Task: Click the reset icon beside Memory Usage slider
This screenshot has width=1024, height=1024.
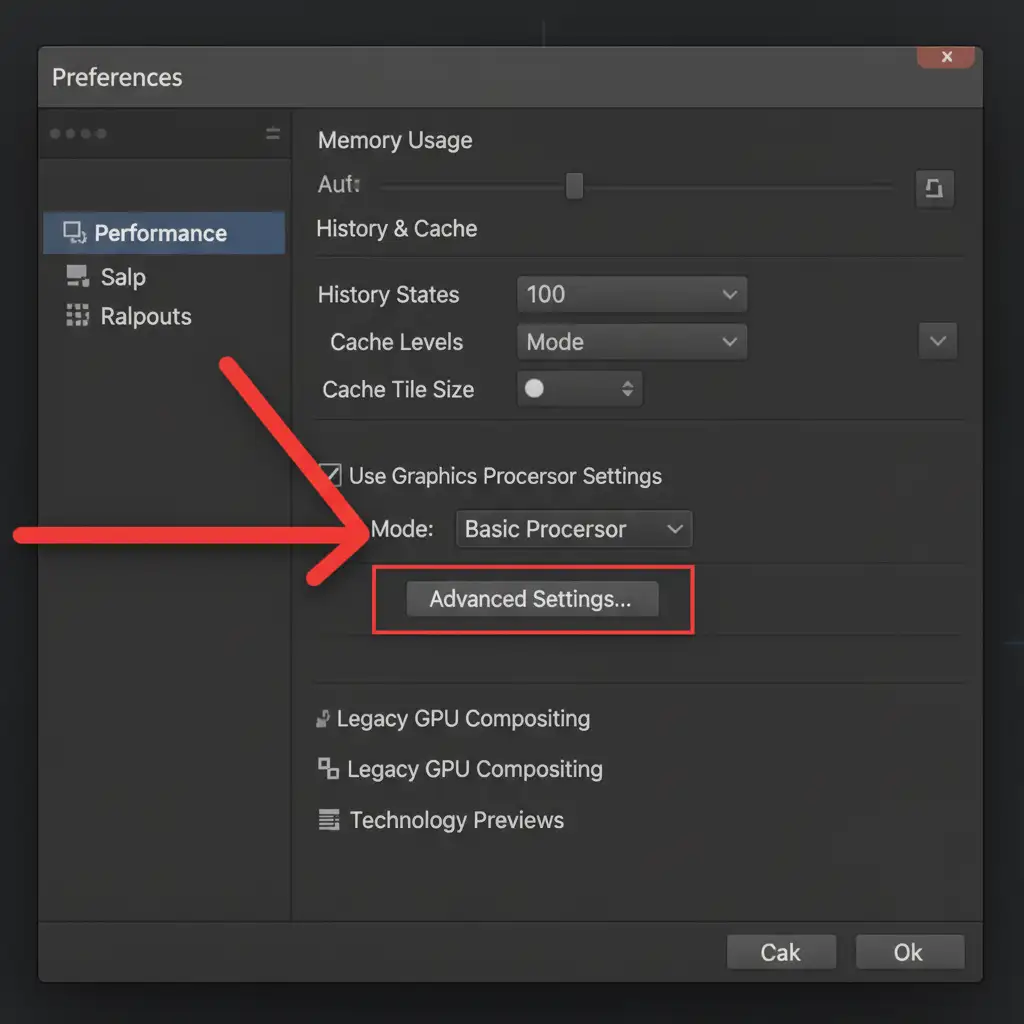Action: tap(934, 188)
